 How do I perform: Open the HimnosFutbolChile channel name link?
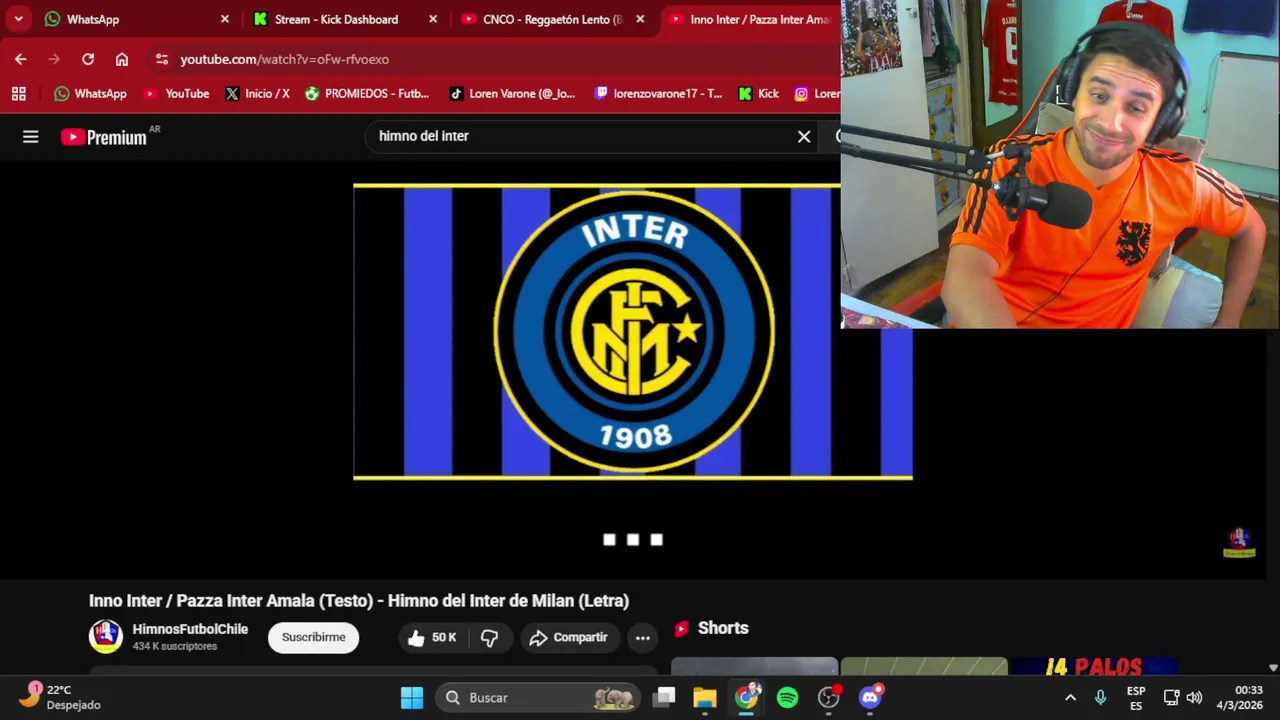190,629
